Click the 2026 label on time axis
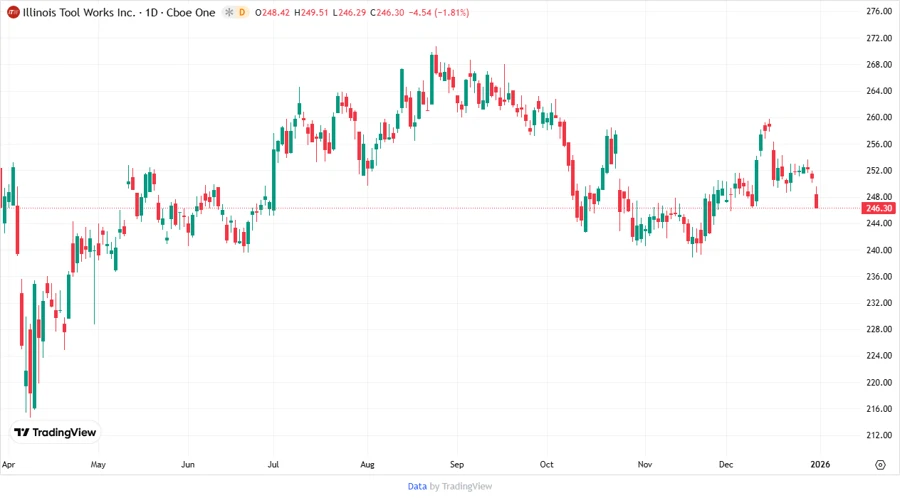This screenshot has width=900, height=498. pyautogui.click(x=820, y=465)
